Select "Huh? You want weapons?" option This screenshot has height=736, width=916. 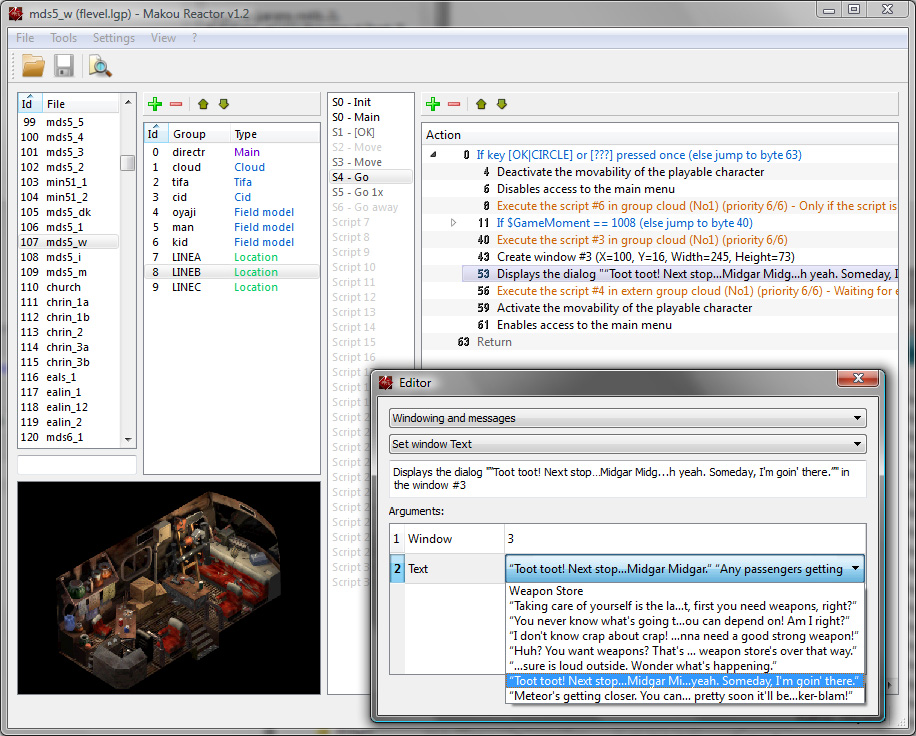(685, 651)
